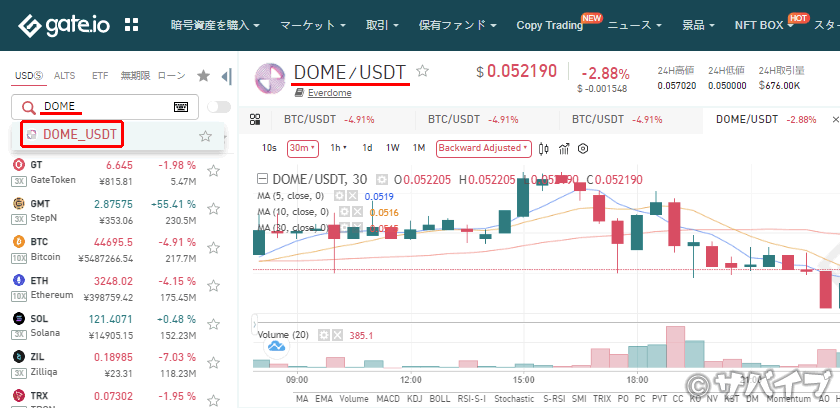
Task: Add the MACD indicator
Action: (388, 399)
